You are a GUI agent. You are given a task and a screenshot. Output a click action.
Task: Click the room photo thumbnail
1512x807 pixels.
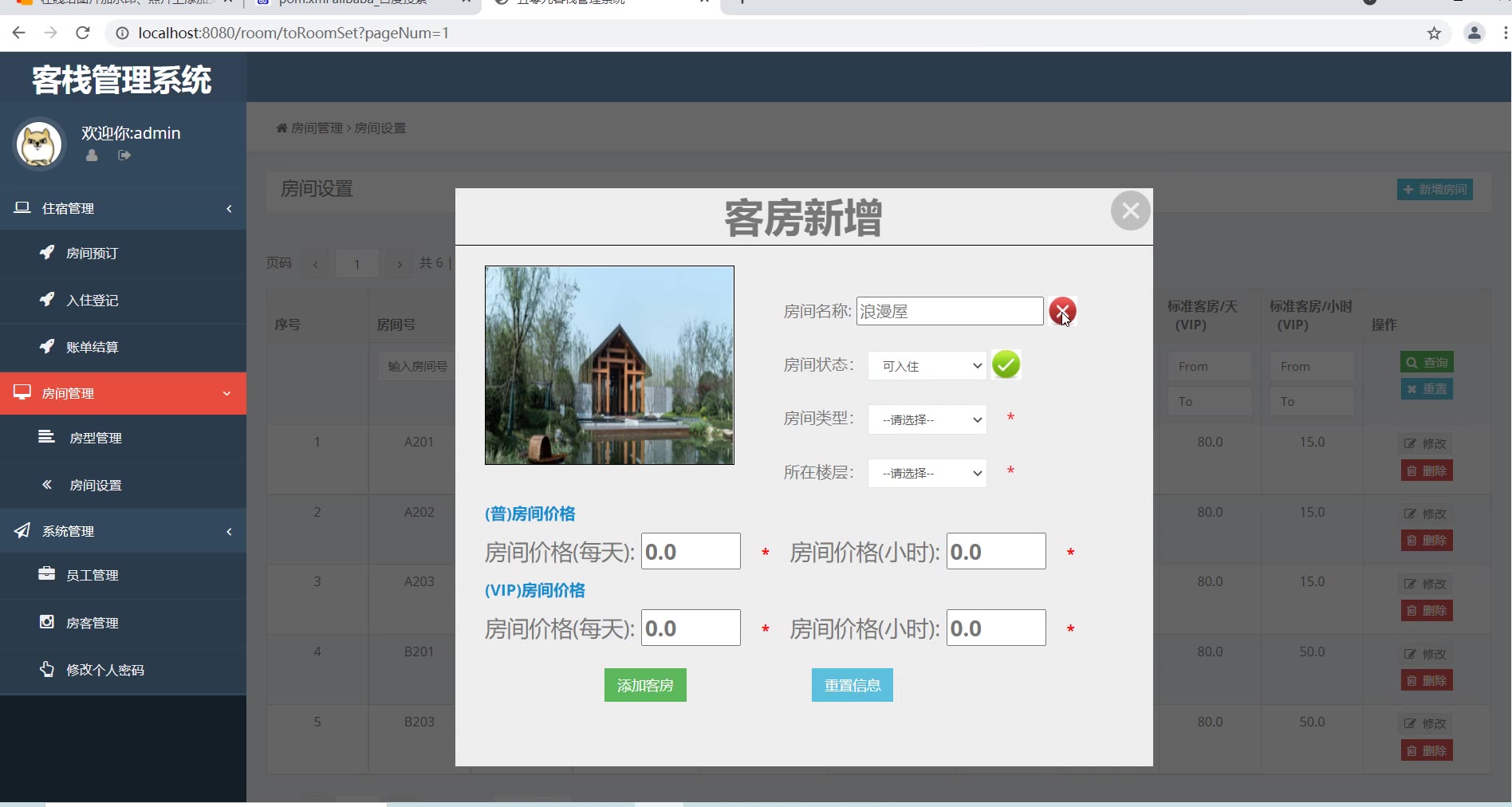pos(609,365)
